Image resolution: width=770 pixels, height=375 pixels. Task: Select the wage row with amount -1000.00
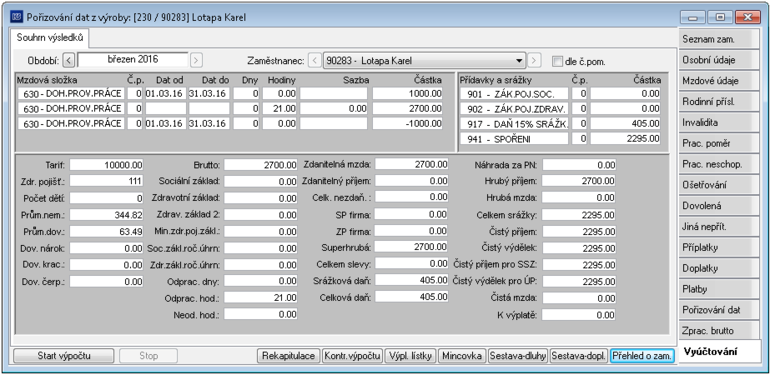click(x=230, y=123)
